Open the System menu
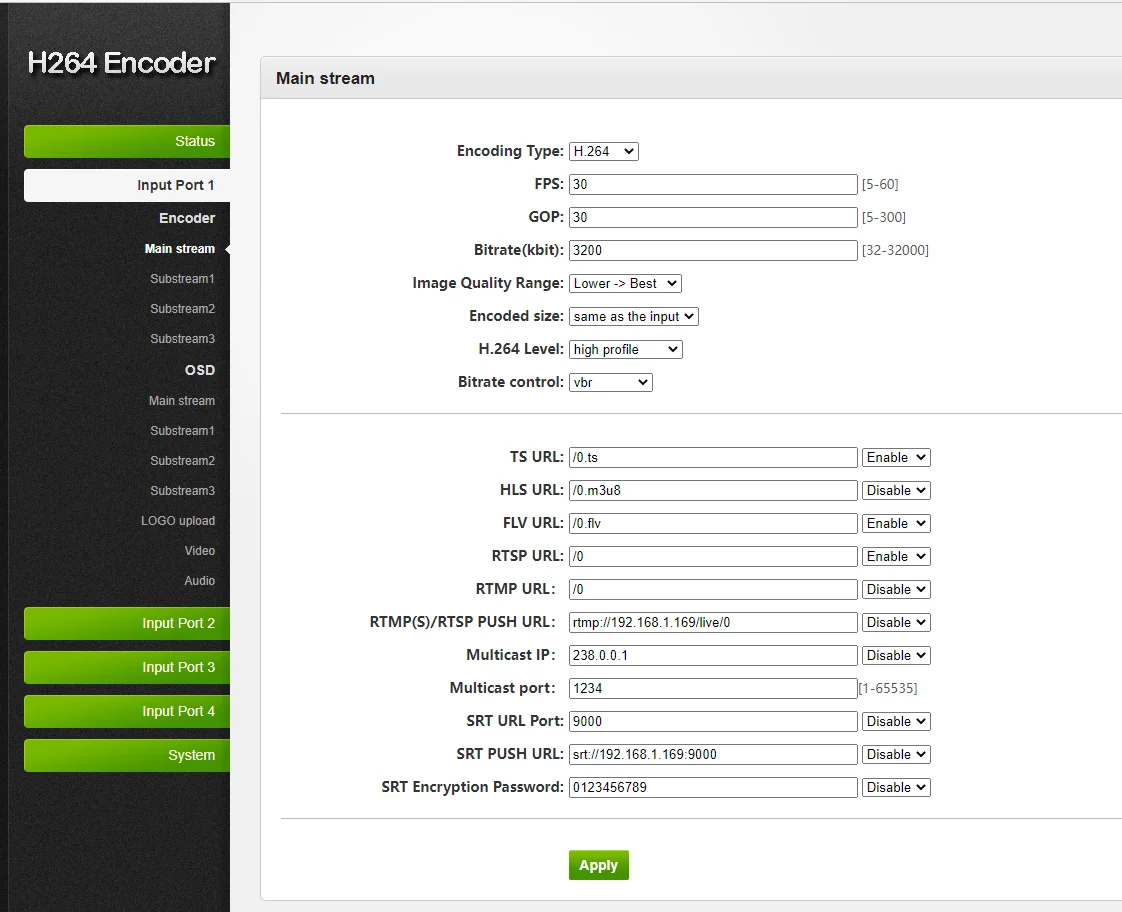Viewport: 1122px width, 912px height. [x=127, y=755]
